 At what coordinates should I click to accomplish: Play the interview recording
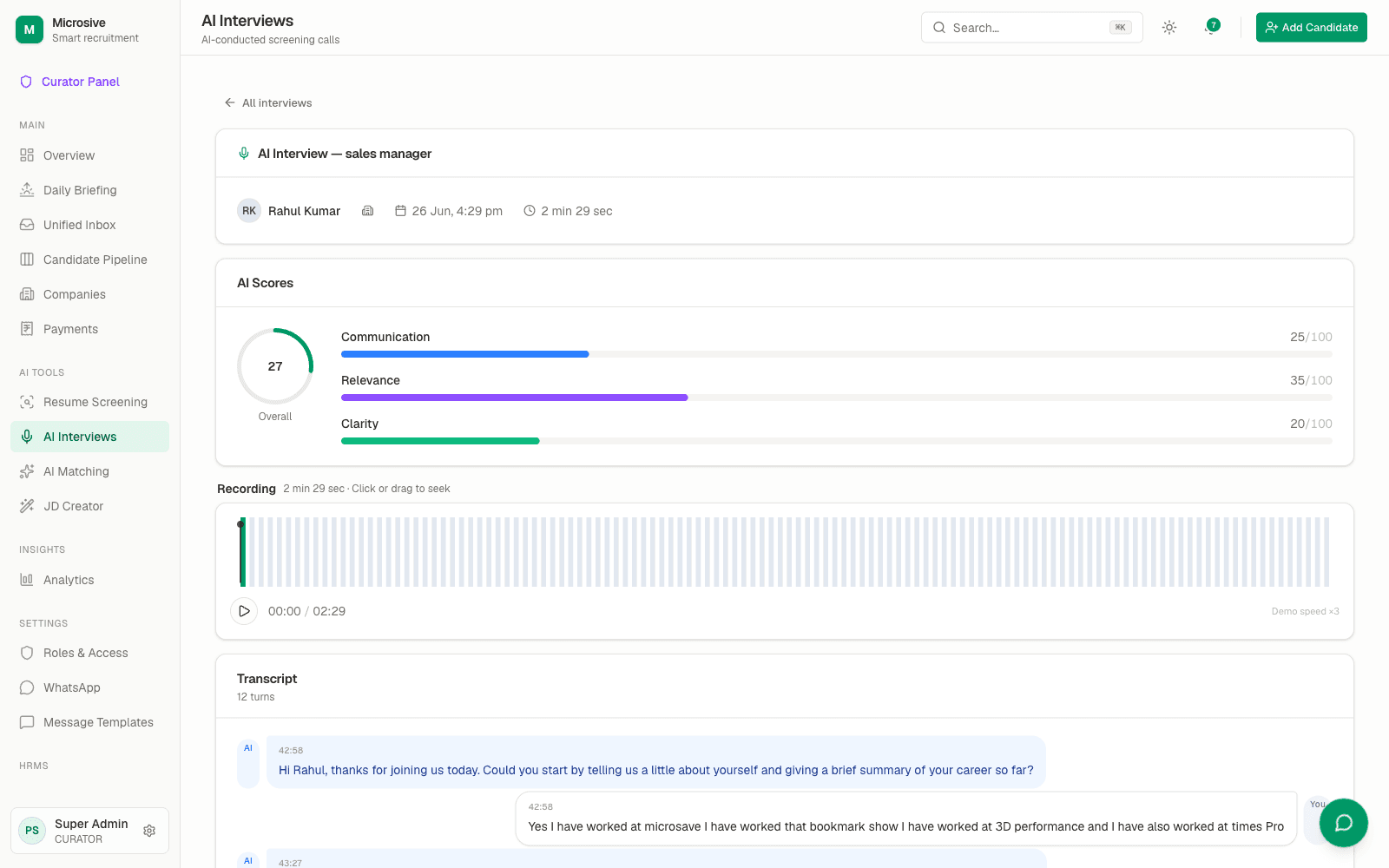(244, 611)
